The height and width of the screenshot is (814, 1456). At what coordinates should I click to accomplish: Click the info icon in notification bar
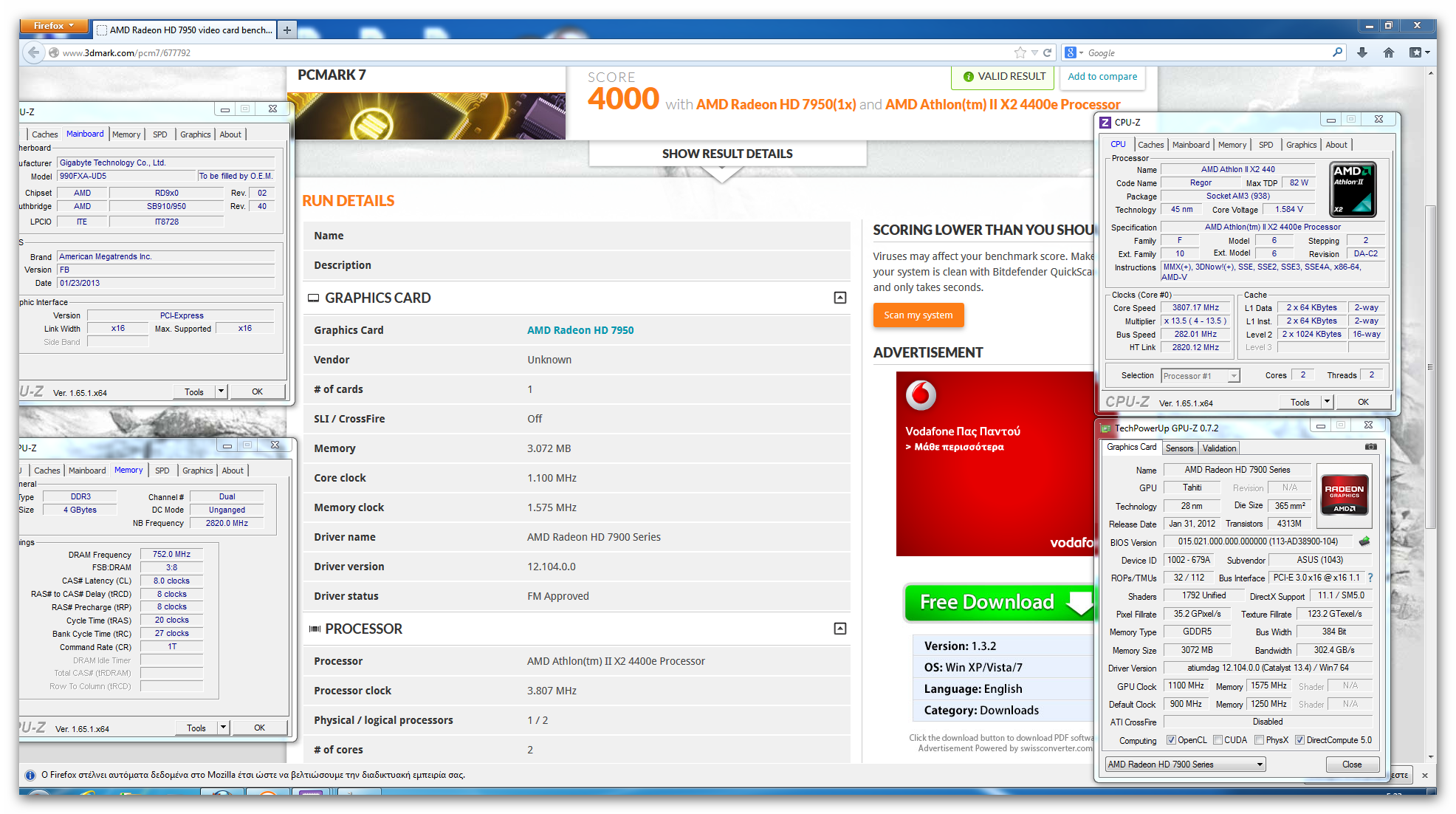pyautogui.click(x=30, y=775)
